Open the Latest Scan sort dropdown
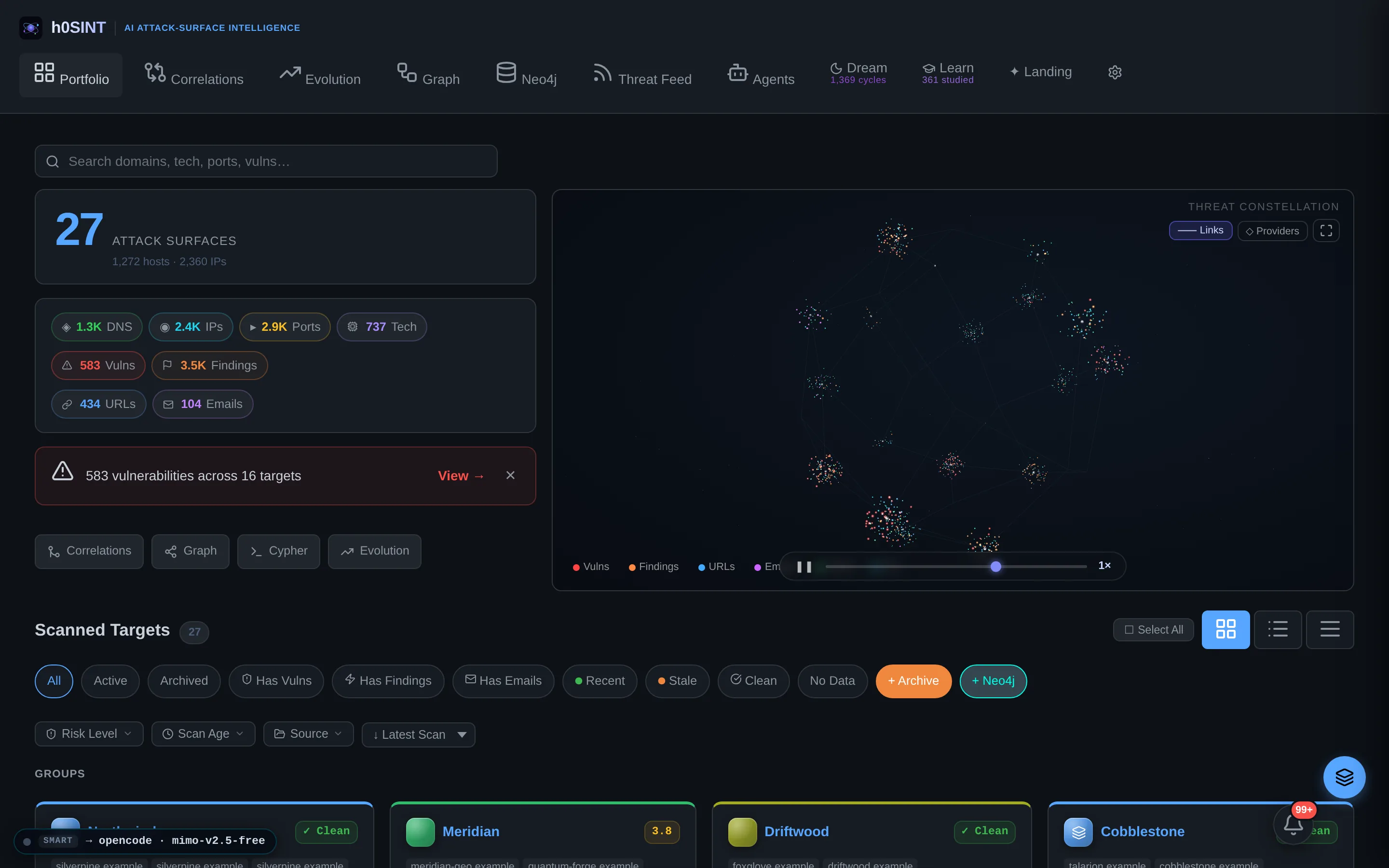Screen dimensions: 1389x868 pyautogui.click(x=419, y=735)
